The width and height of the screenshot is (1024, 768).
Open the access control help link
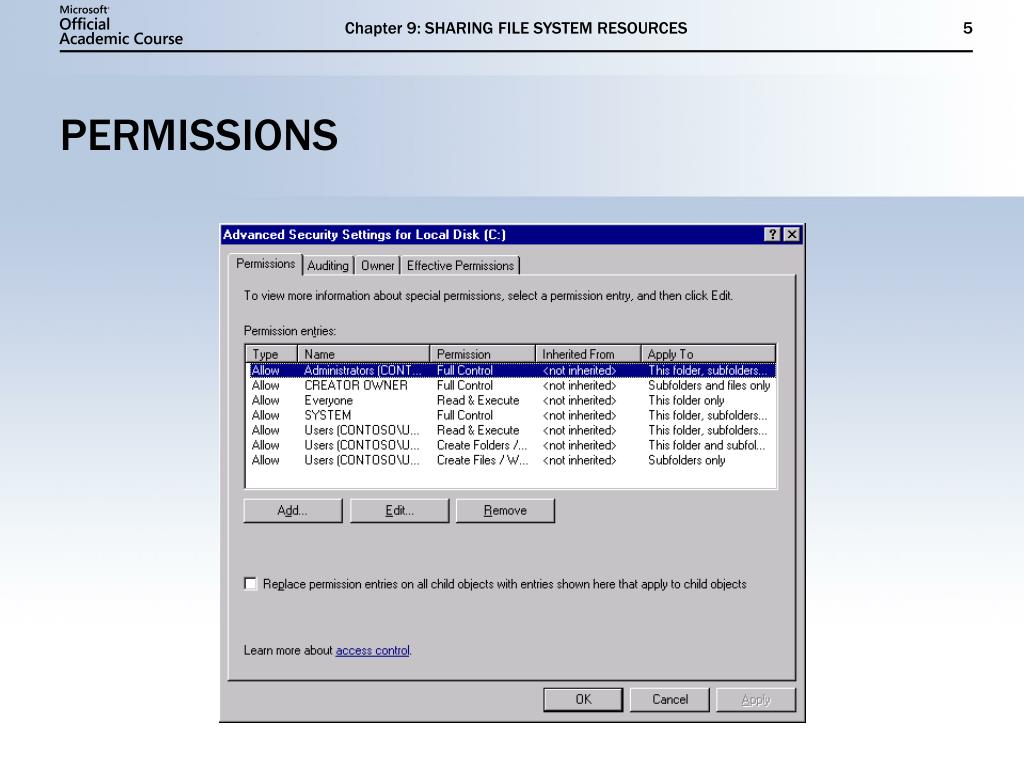pyautogui.click(x=372, y=650)
